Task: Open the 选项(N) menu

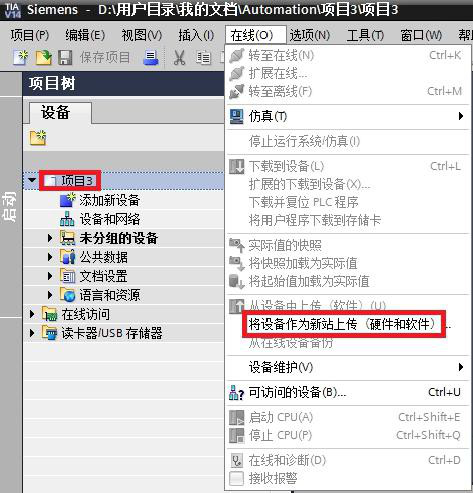Action: pos(310,35)
